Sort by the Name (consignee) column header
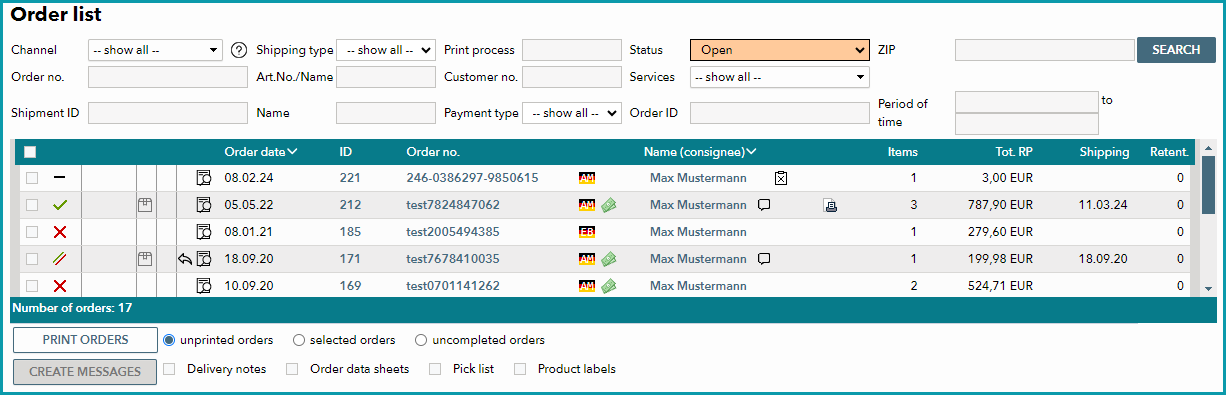 click(x=700, y=152)
